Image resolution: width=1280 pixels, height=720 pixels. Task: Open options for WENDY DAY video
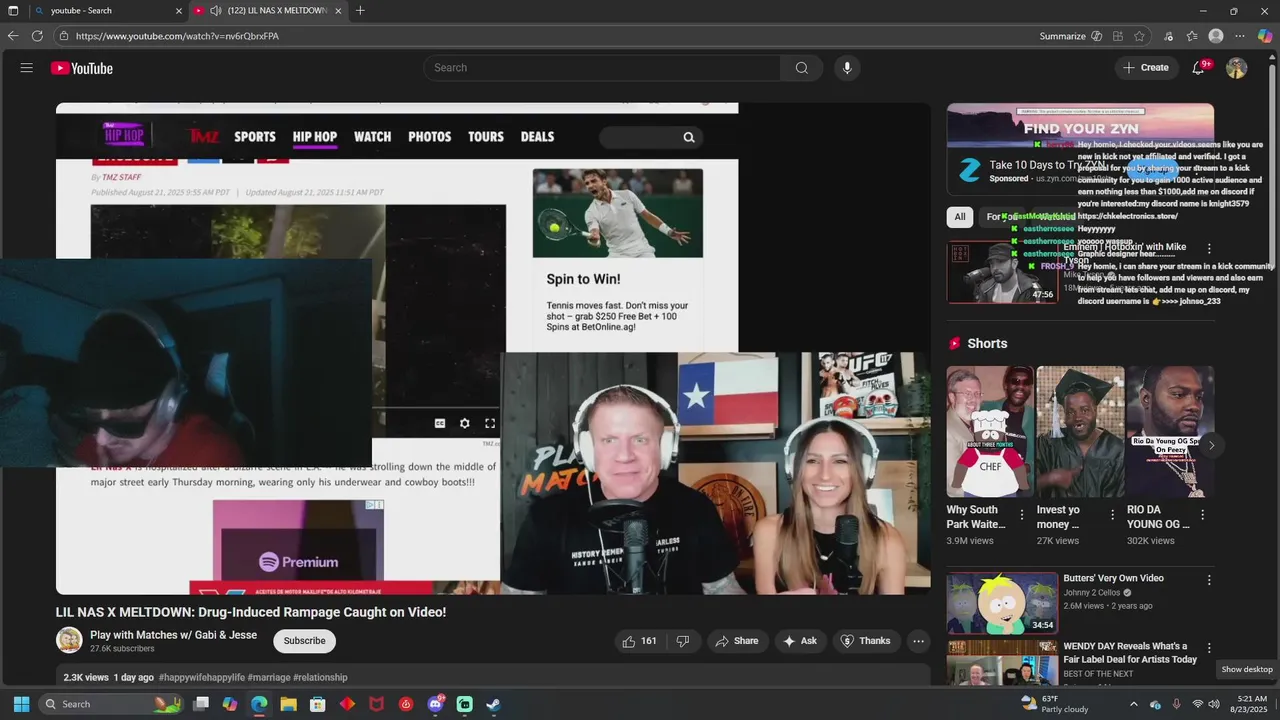1209,648
